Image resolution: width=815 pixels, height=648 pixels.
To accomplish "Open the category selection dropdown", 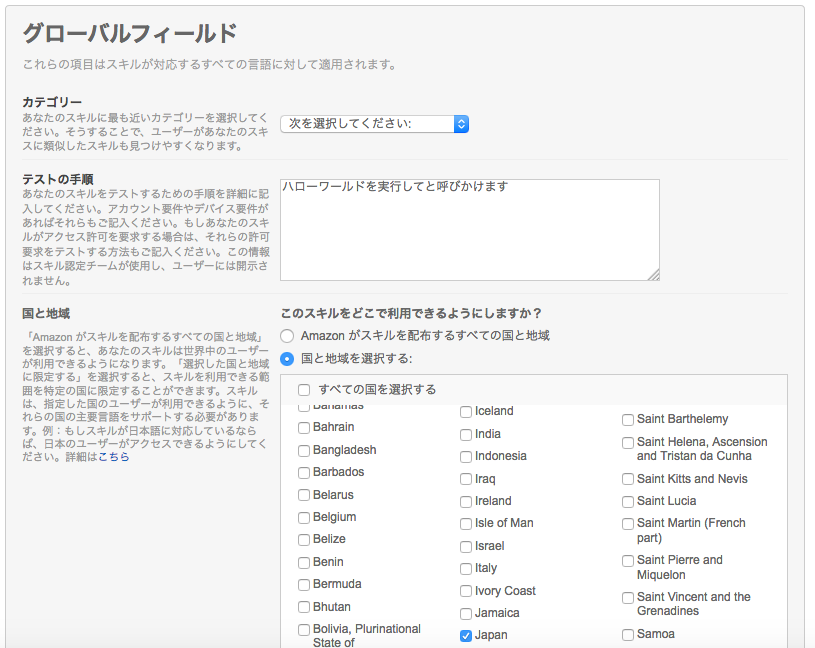I will (374, 124).
